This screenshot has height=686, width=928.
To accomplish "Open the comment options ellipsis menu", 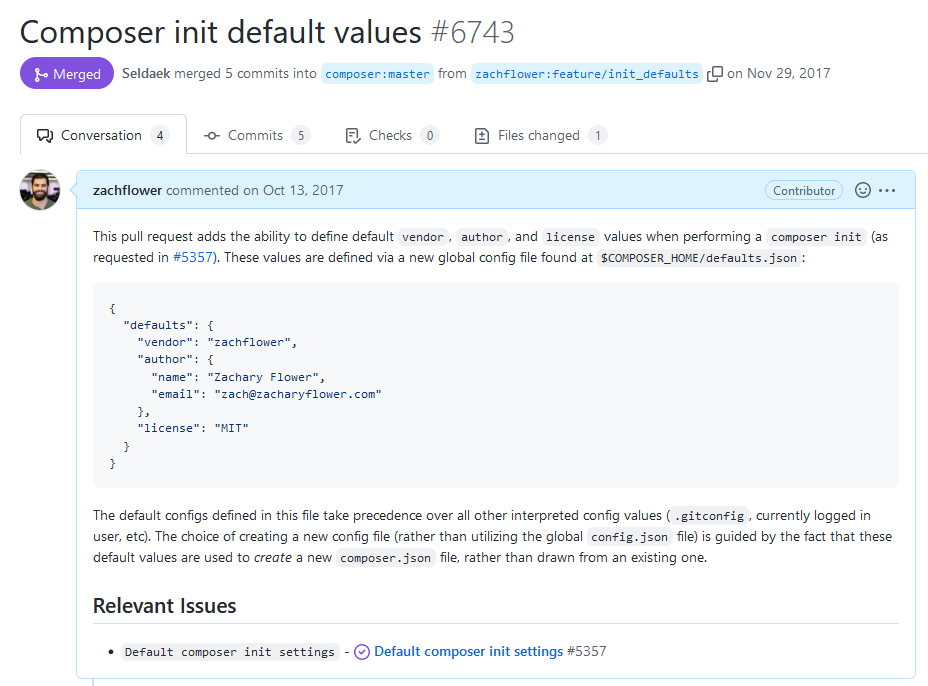I will point(887,190).
